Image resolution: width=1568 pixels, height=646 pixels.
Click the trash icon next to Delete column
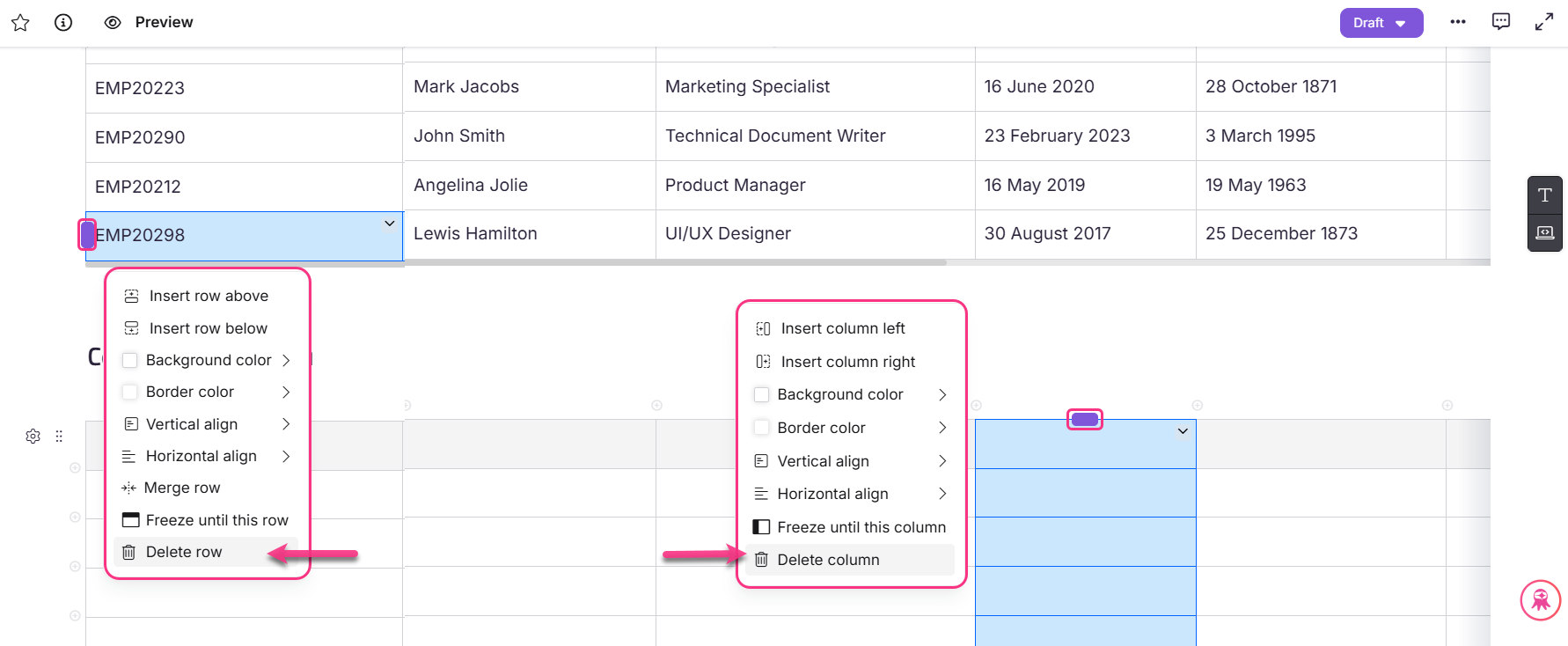[x=761, y=560]
